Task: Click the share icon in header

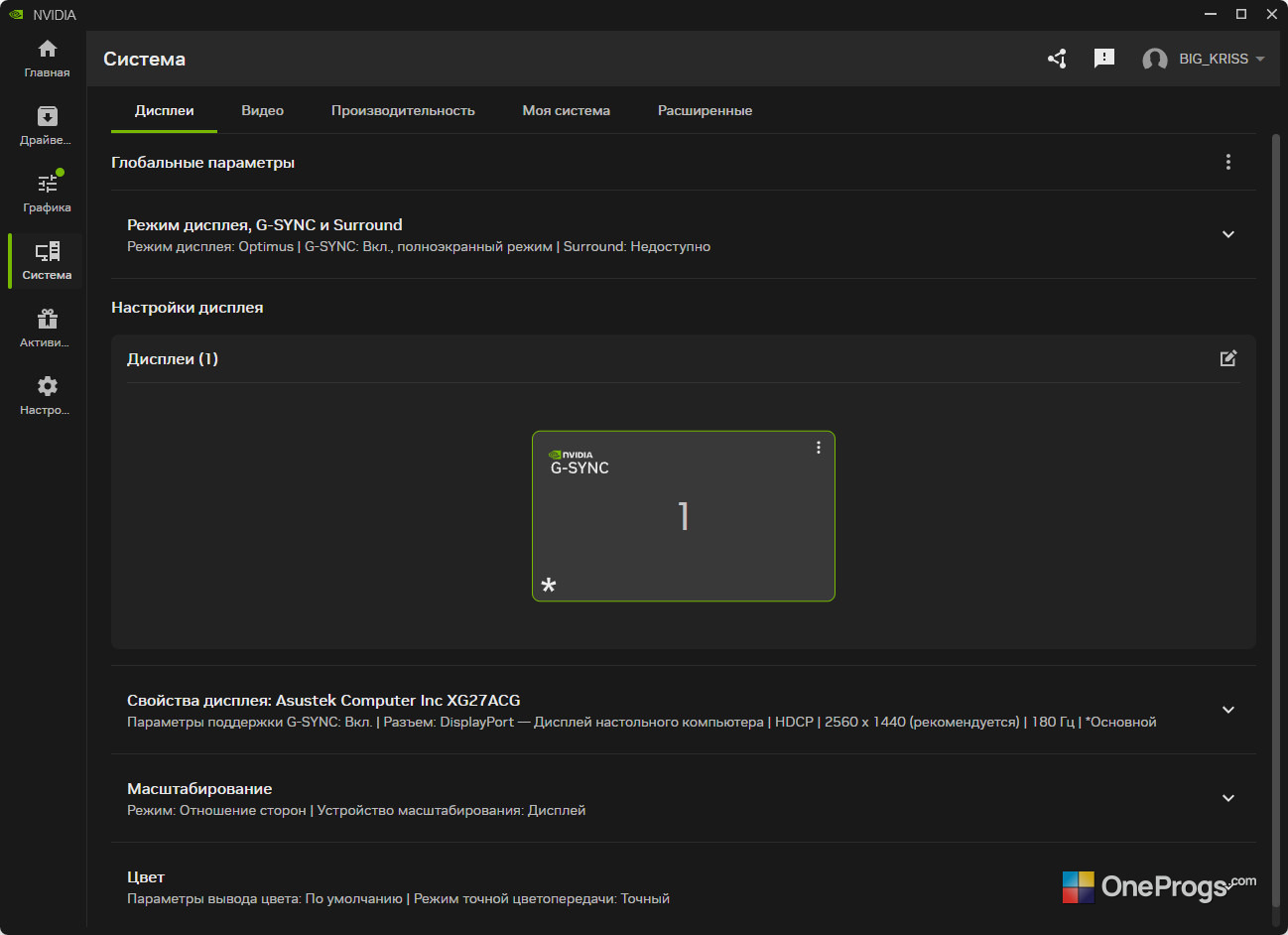Action: (x=1058, y=59)
